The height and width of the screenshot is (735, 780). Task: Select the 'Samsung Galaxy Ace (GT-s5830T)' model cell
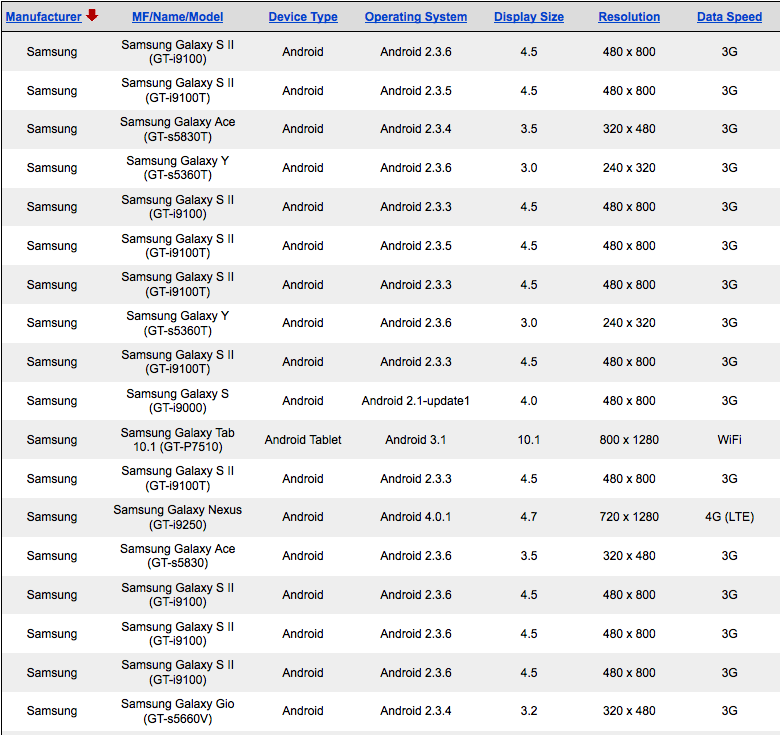178,129
